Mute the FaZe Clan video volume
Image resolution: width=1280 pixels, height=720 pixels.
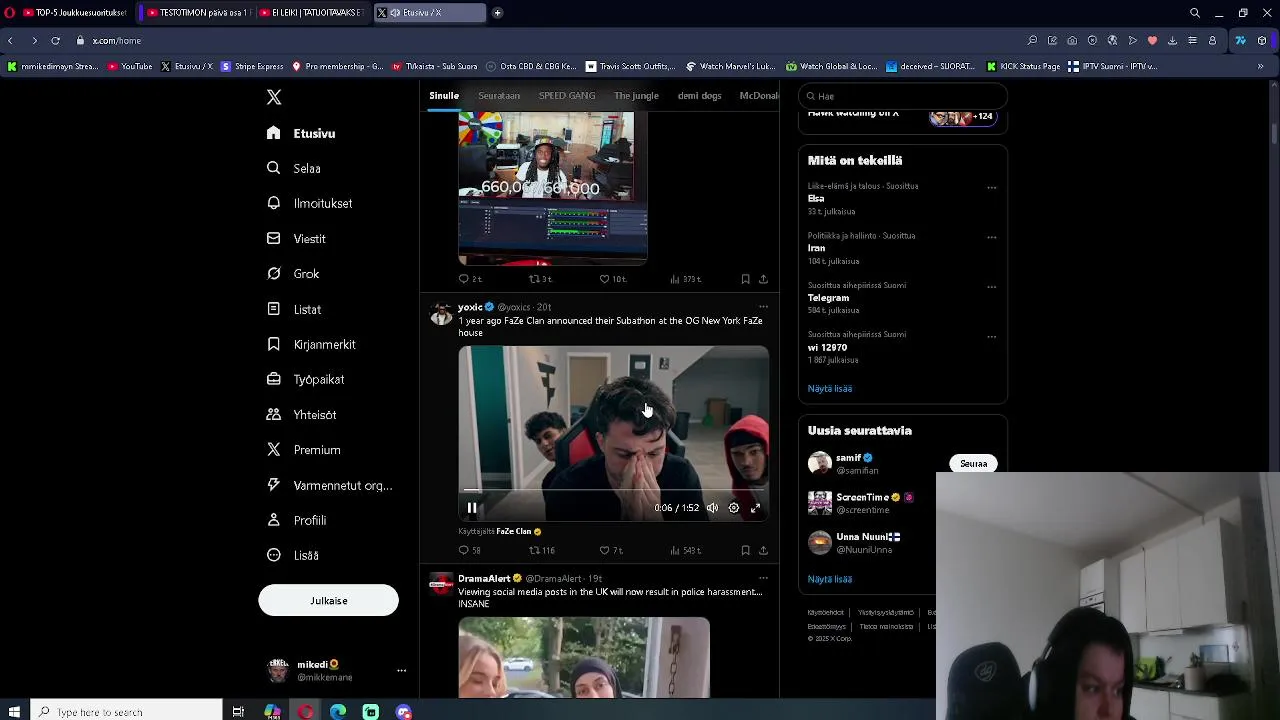pos(712,508)
